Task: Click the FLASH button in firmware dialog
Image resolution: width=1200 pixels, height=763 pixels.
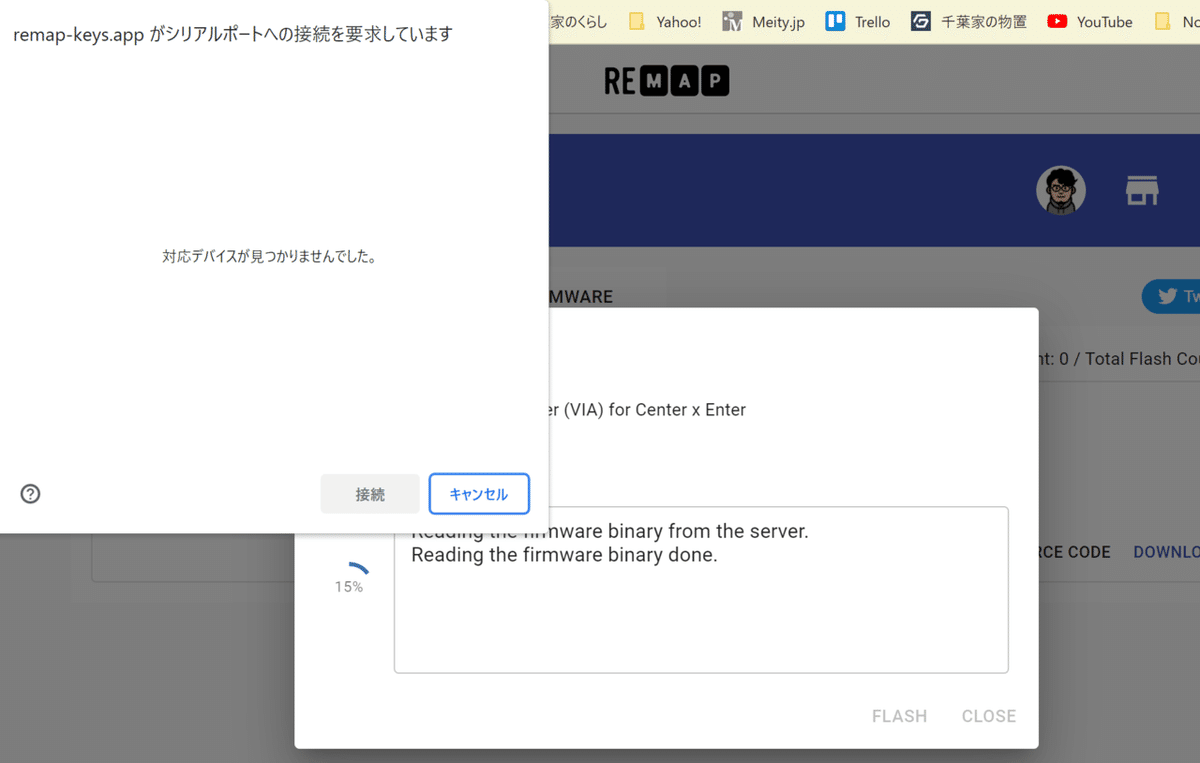Action: click(x=899, y=716)
